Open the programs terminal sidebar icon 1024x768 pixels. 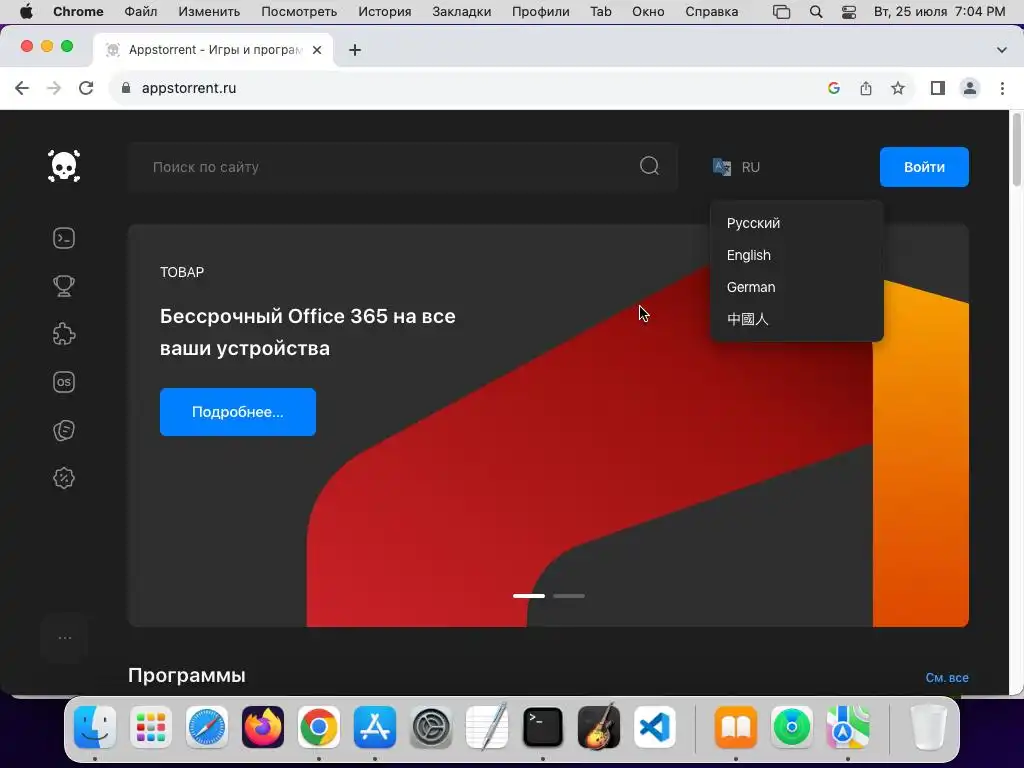64,238
